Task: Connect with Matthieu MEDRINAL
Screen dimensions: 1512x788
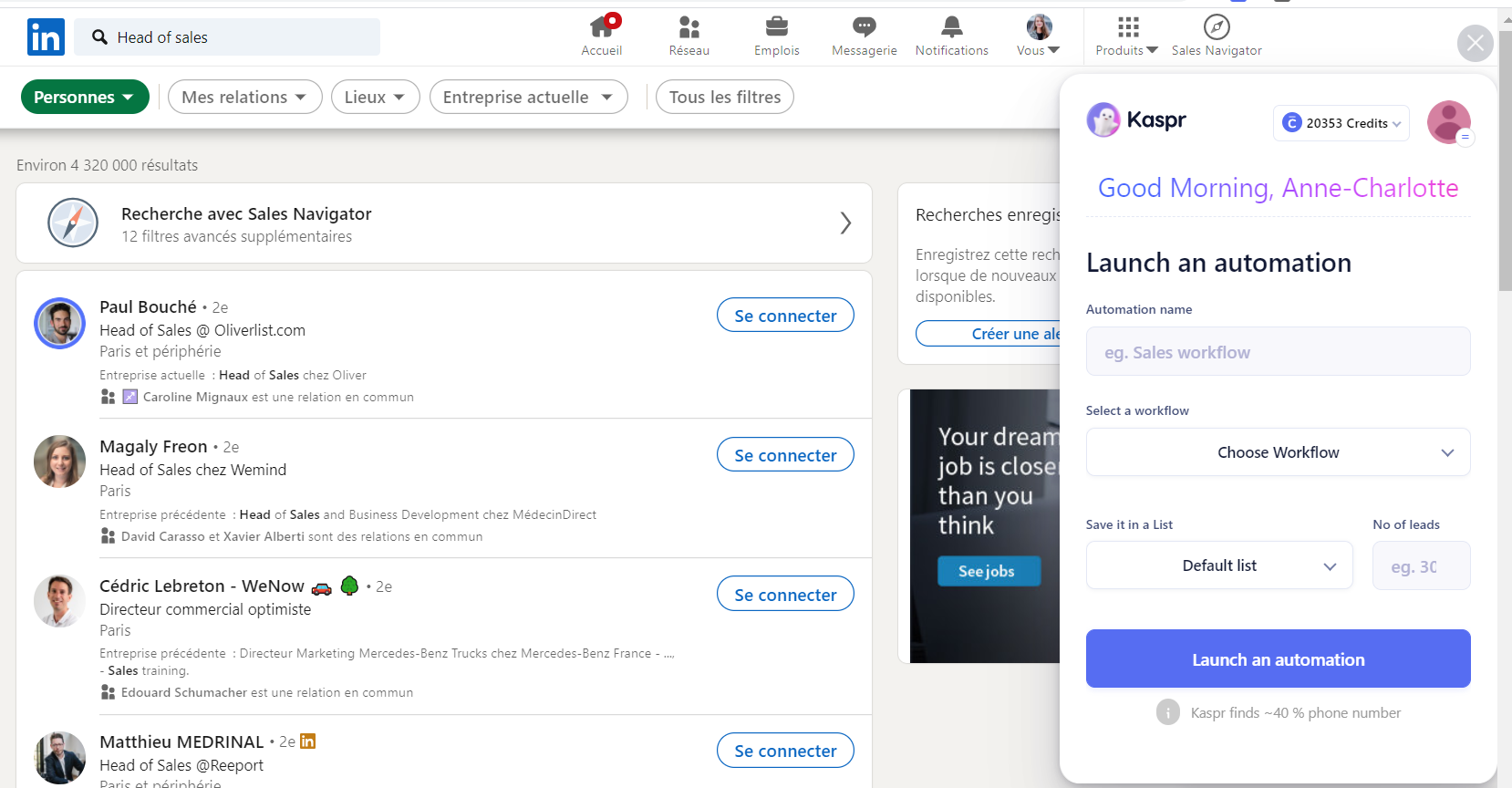Action: pos(785,750)
